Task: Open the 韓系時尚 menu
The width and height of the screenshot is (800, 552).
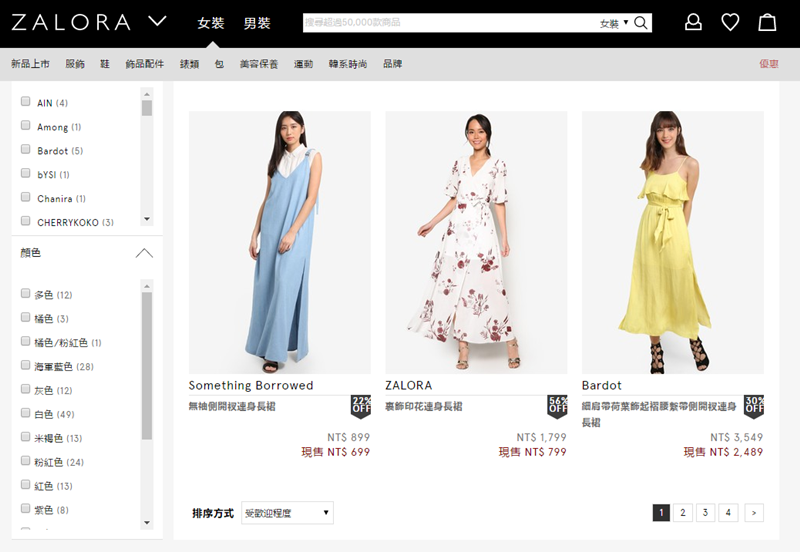Action: [x=348, y=64]
